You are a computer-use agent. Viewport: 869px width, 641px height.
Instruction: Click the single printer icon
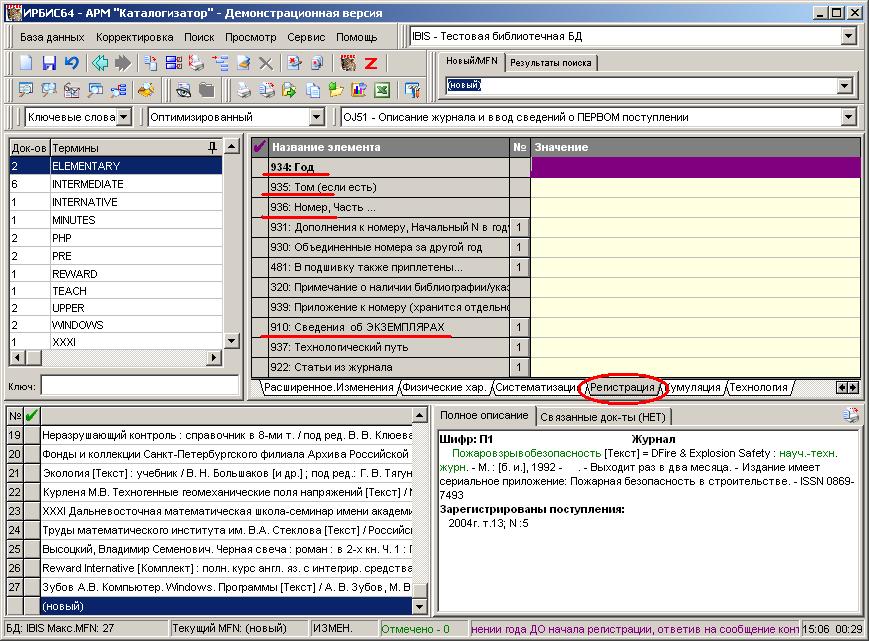coord(243,90)
